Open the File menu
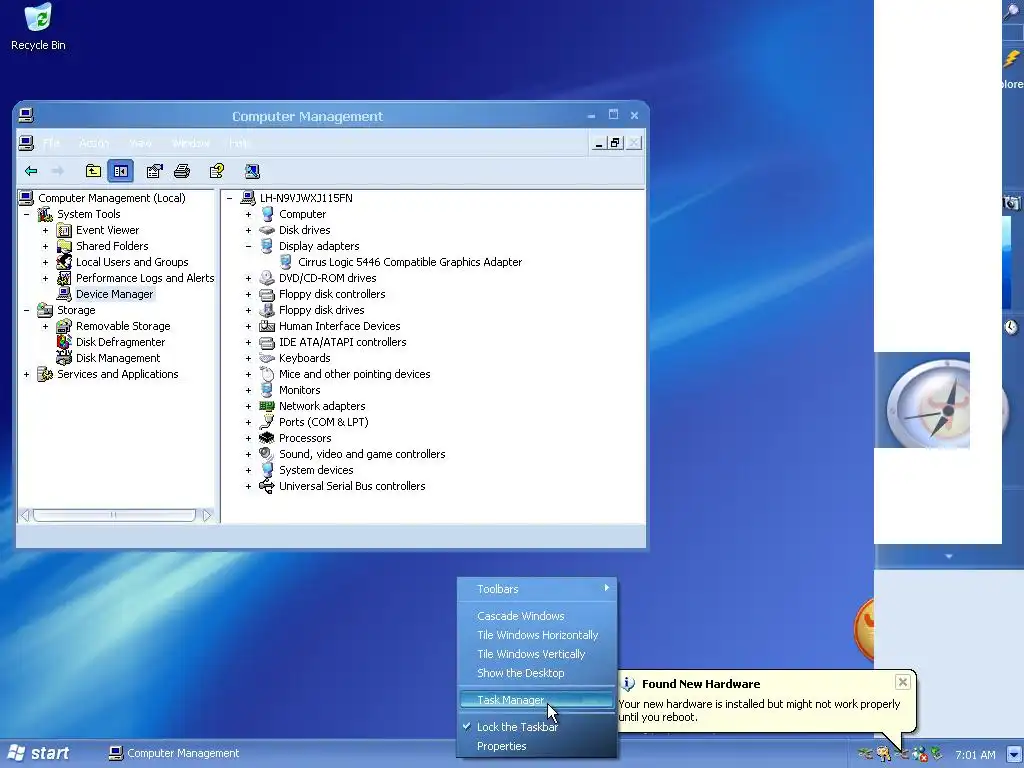Viewport: 1024px width, 768px height. point(52,143)
